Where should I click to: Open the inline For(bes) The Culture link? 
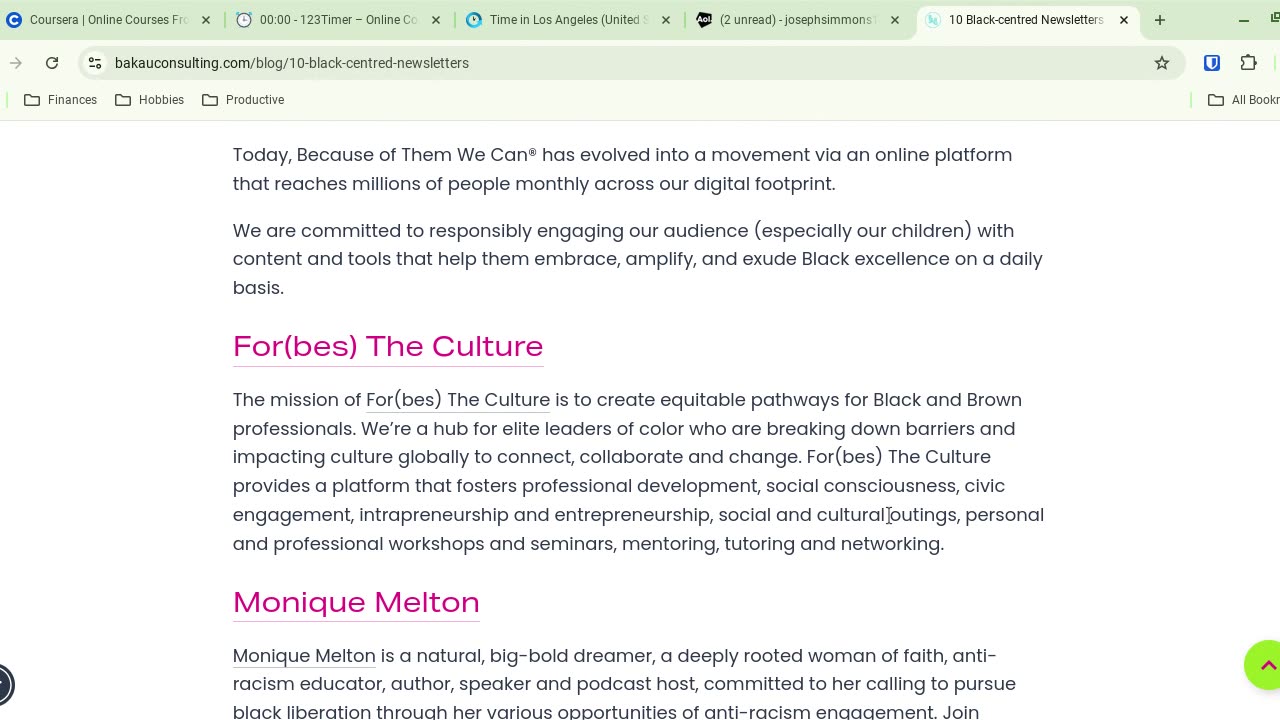[x=458, y=400]
